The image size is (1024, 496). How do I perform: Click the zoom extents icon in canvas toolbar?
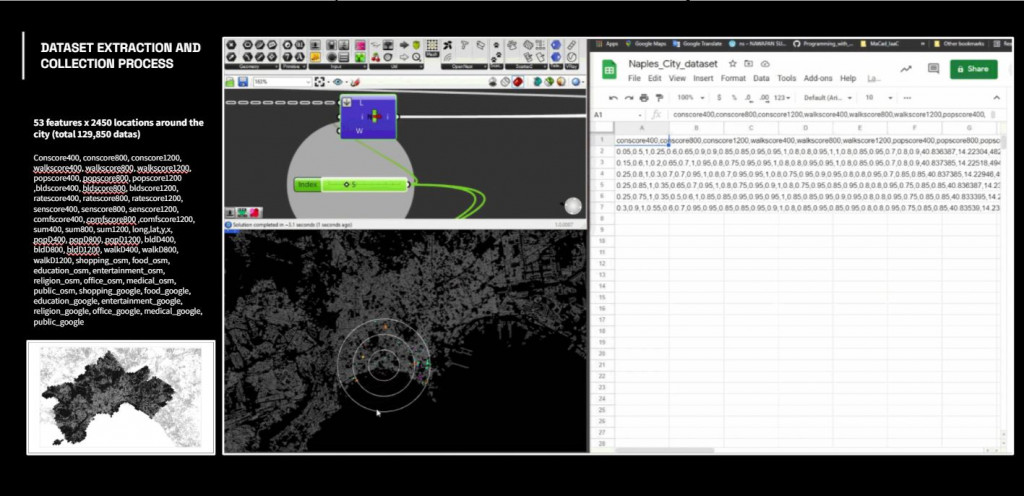[321, 82]
